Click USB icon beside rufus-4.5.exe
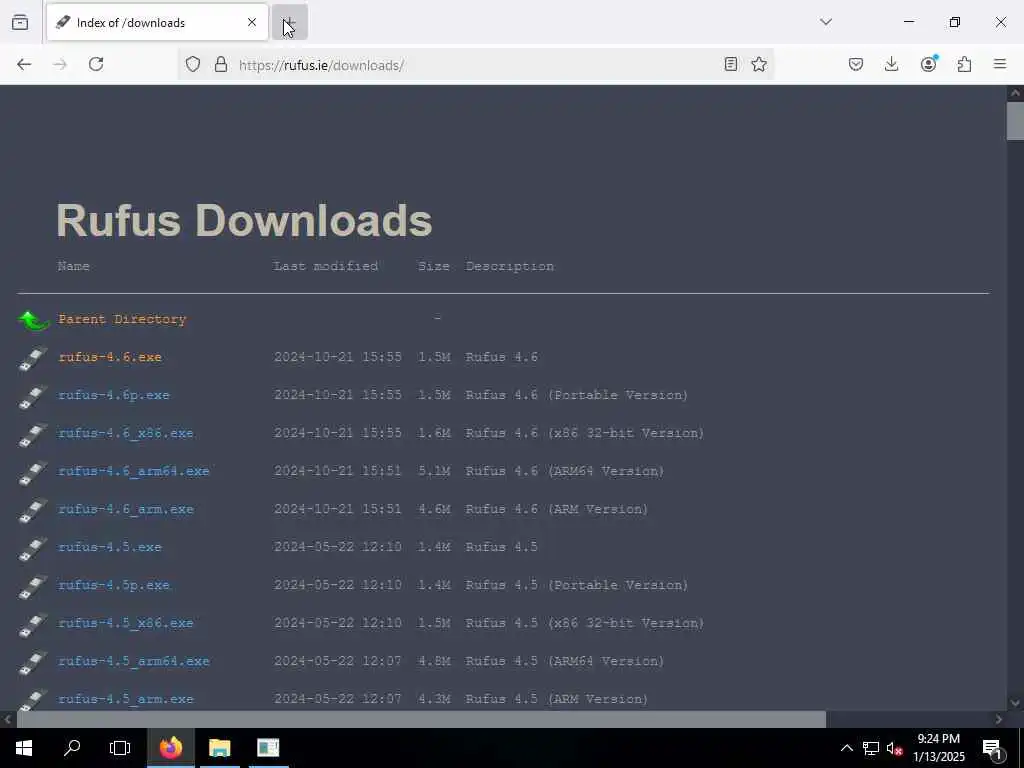The image size is (1024, 768). point(33,548)
